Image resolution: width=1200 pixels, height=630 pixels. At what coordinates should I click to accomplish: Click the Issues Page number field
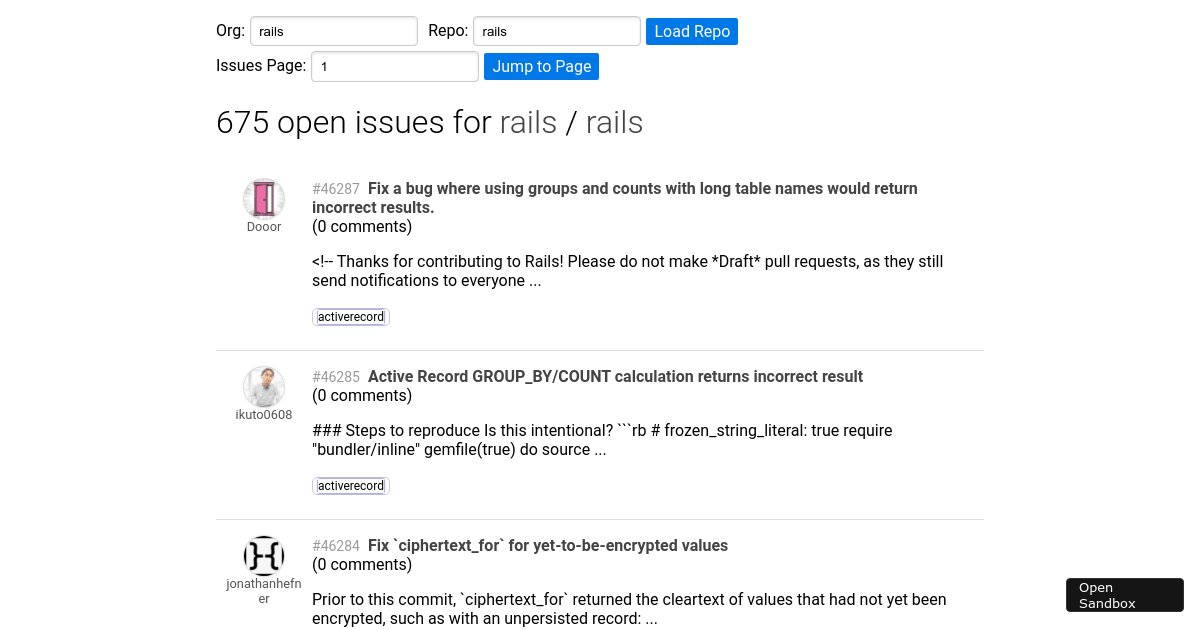point(394,66)
